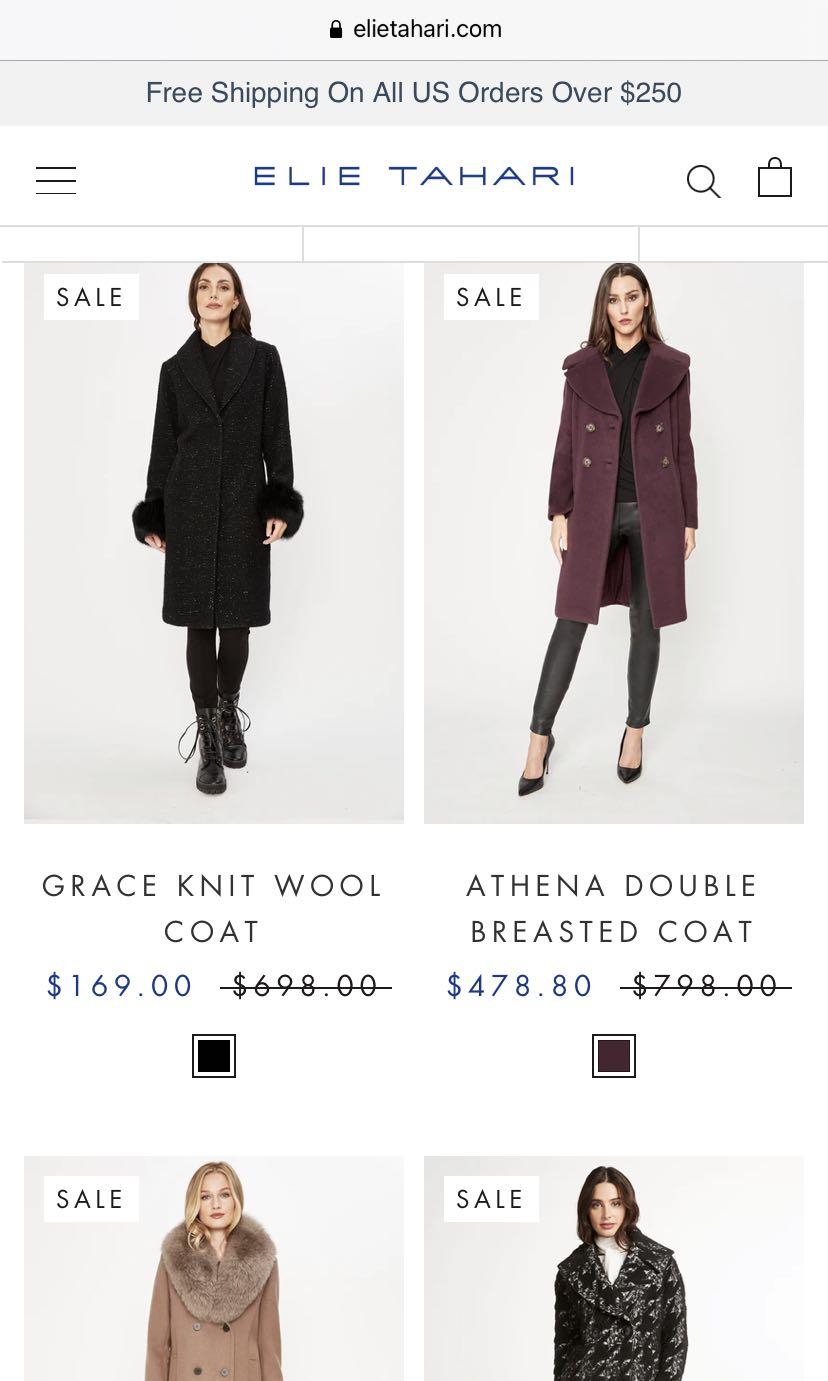Open the hamburger navigation menu
This screenshot has height=1381, width=828.
pos(56,180)
